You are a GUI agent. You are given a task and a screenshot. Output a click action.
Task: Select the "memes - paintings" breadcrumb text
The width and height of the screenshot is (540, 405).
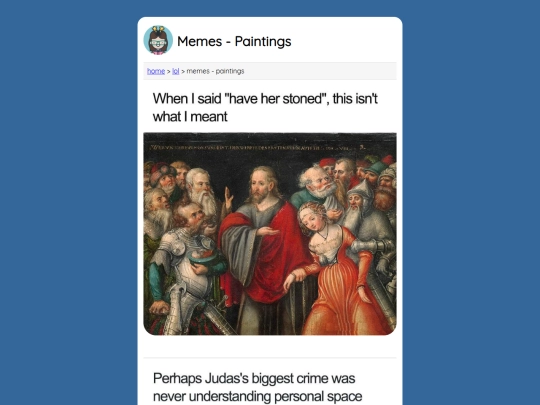215,71
